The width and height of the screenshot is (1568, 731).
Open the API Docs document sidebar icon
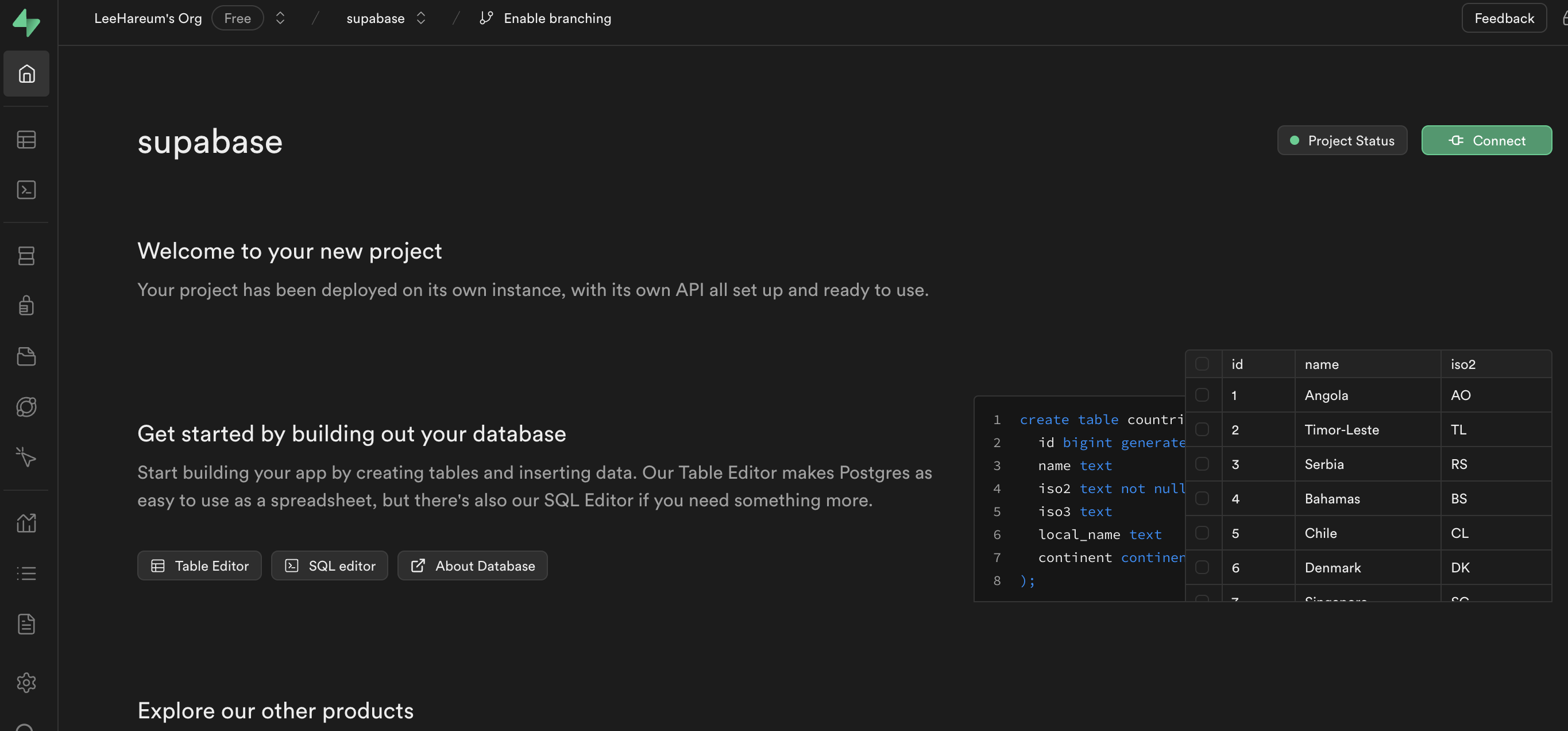pyautogui.click(x=26, y=624)
